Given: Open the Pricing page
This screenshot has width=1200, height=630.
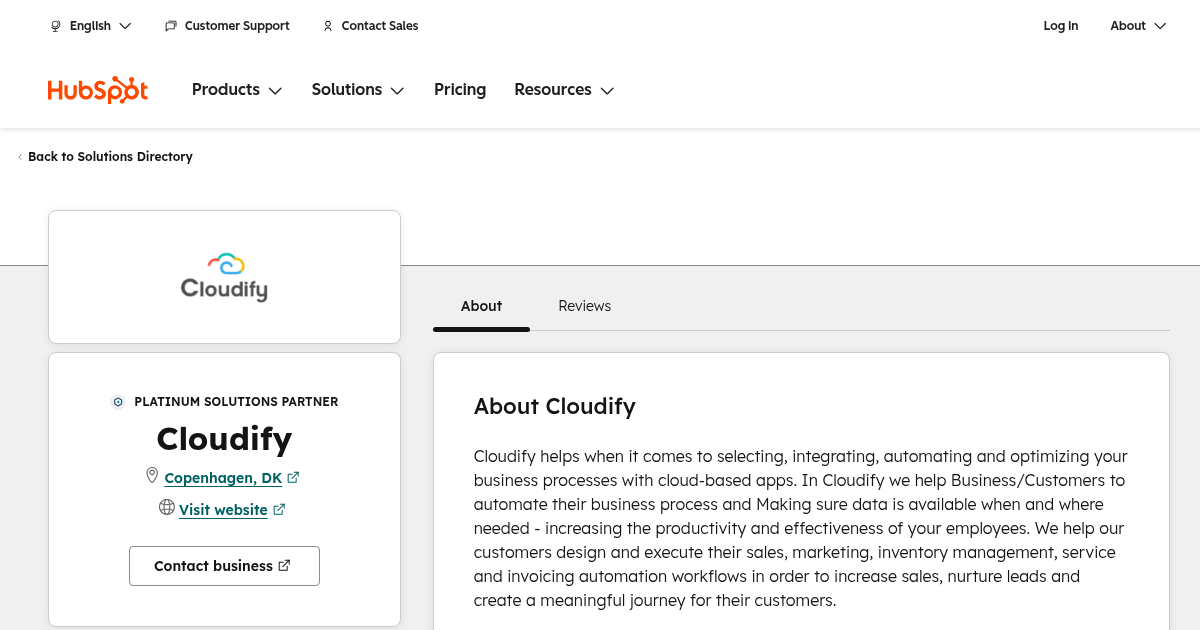Looking at the screenshot, I should (x=460, y=90).
